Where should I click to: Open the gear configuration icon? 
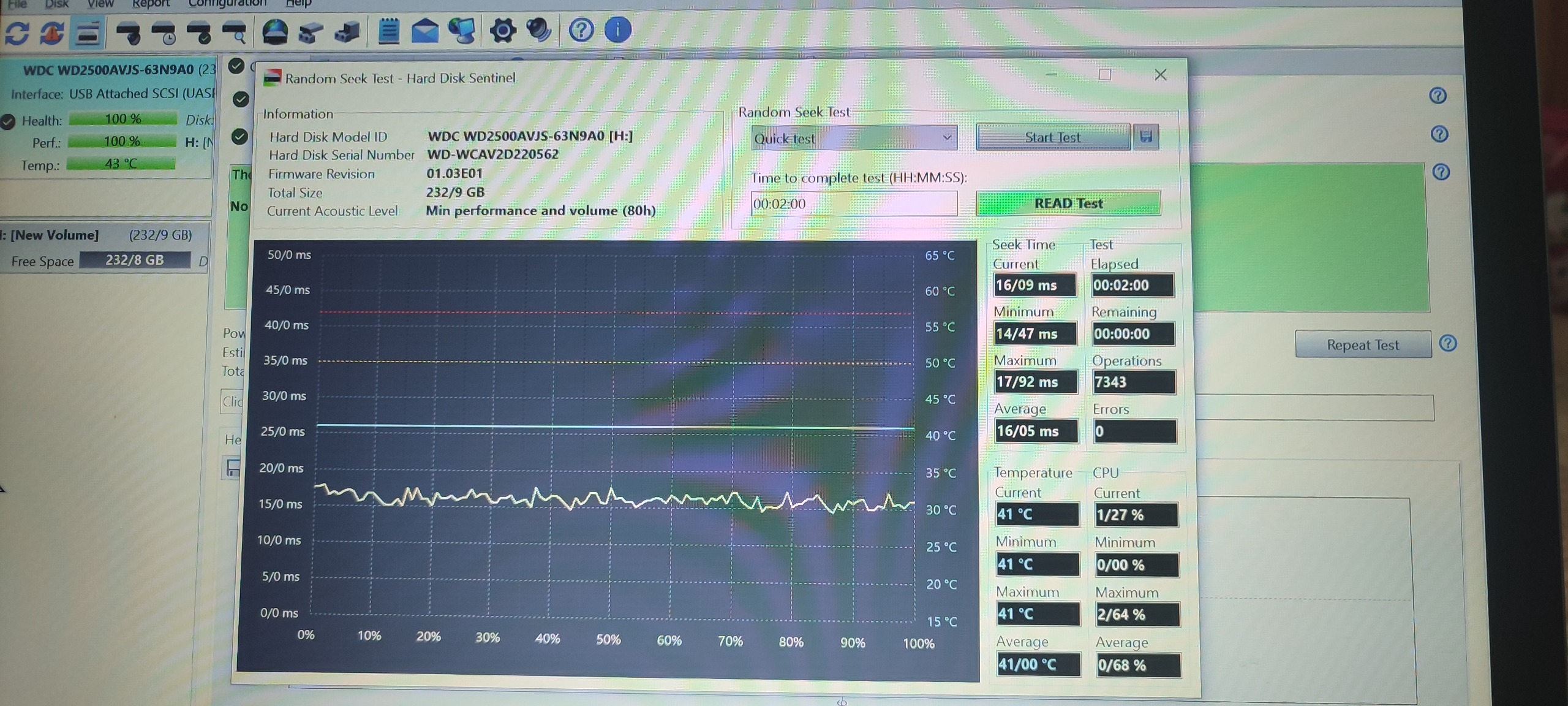coord(503,31)
